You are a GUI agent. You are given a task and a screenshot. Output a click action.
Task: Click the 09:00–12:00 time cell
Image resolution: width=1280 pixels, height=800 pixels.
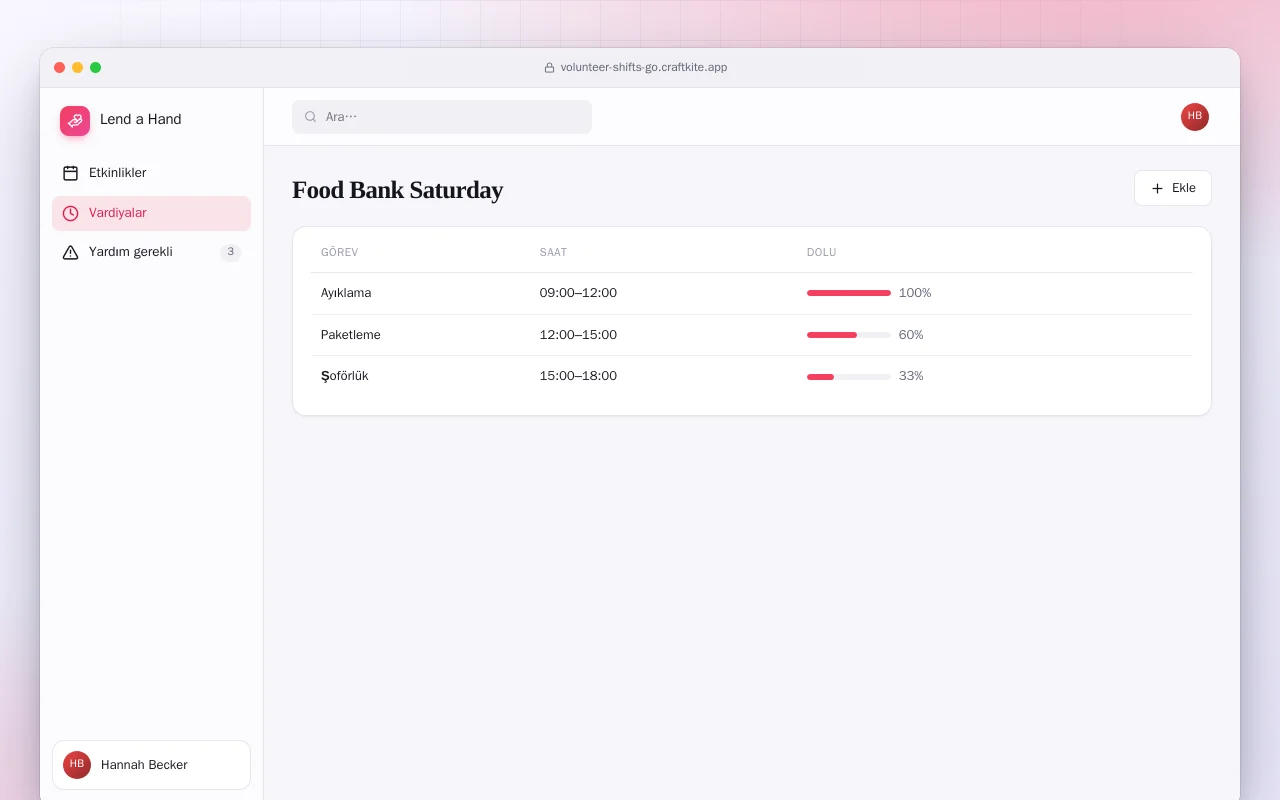coord(578,293)
